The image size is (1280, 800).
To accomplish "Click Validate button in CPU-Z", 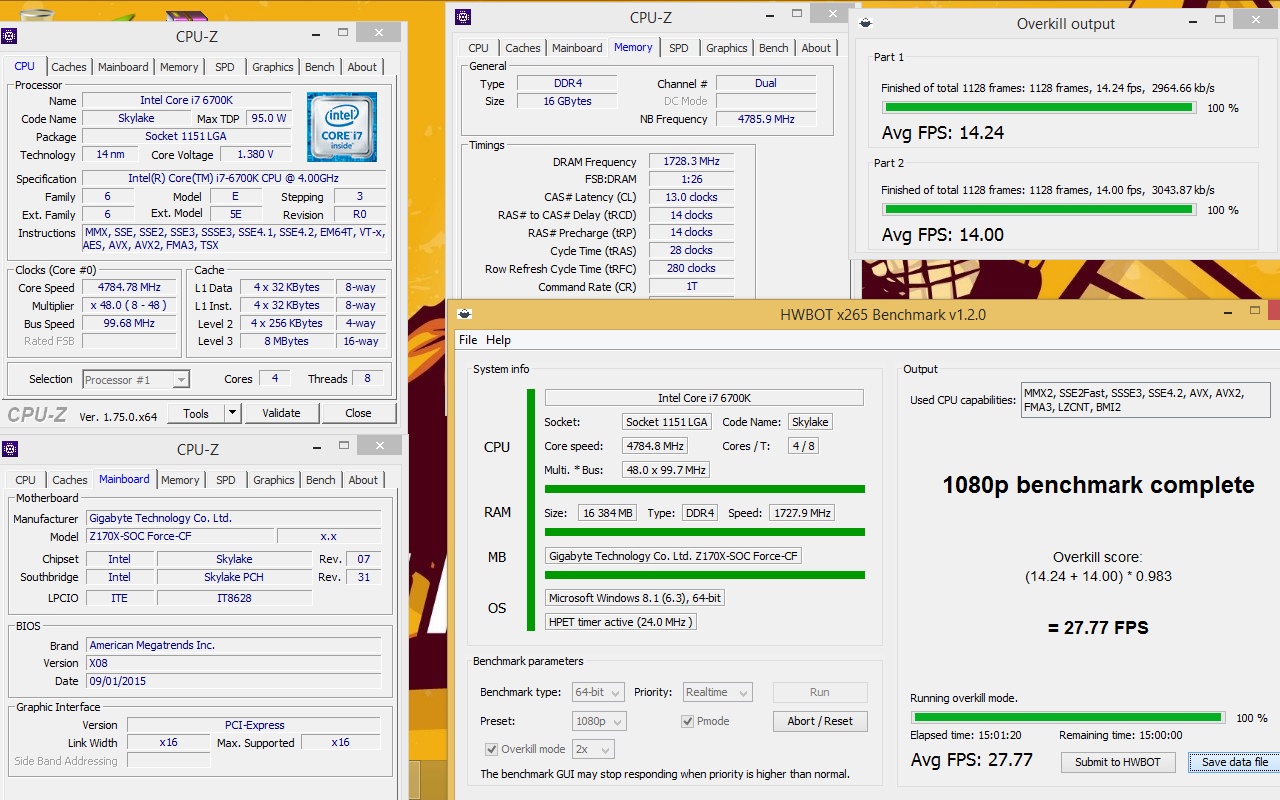I will pos(281,413).
